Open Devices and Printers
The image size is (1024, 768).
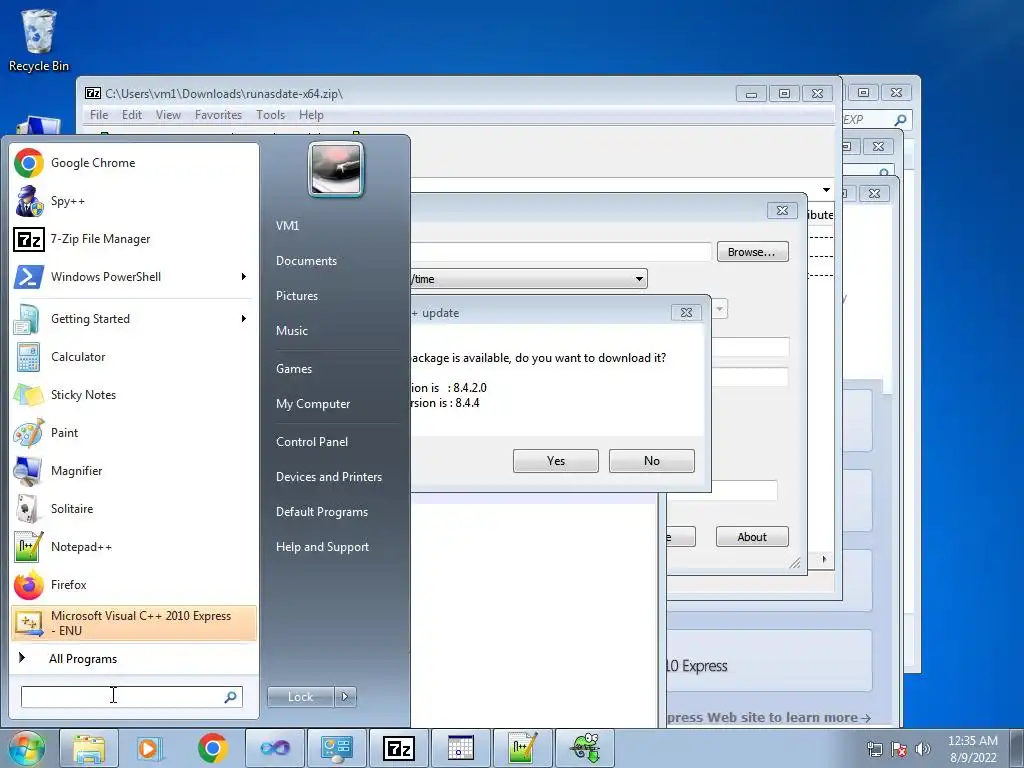pos(328,477)
